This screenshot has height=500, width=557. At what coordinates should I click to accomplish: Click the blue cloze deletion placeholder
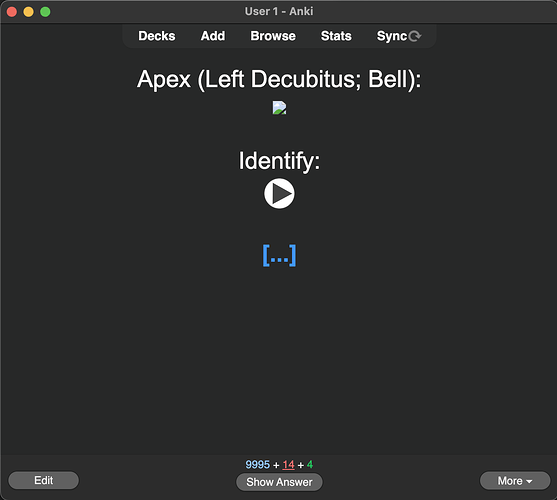tap(279, 255)
